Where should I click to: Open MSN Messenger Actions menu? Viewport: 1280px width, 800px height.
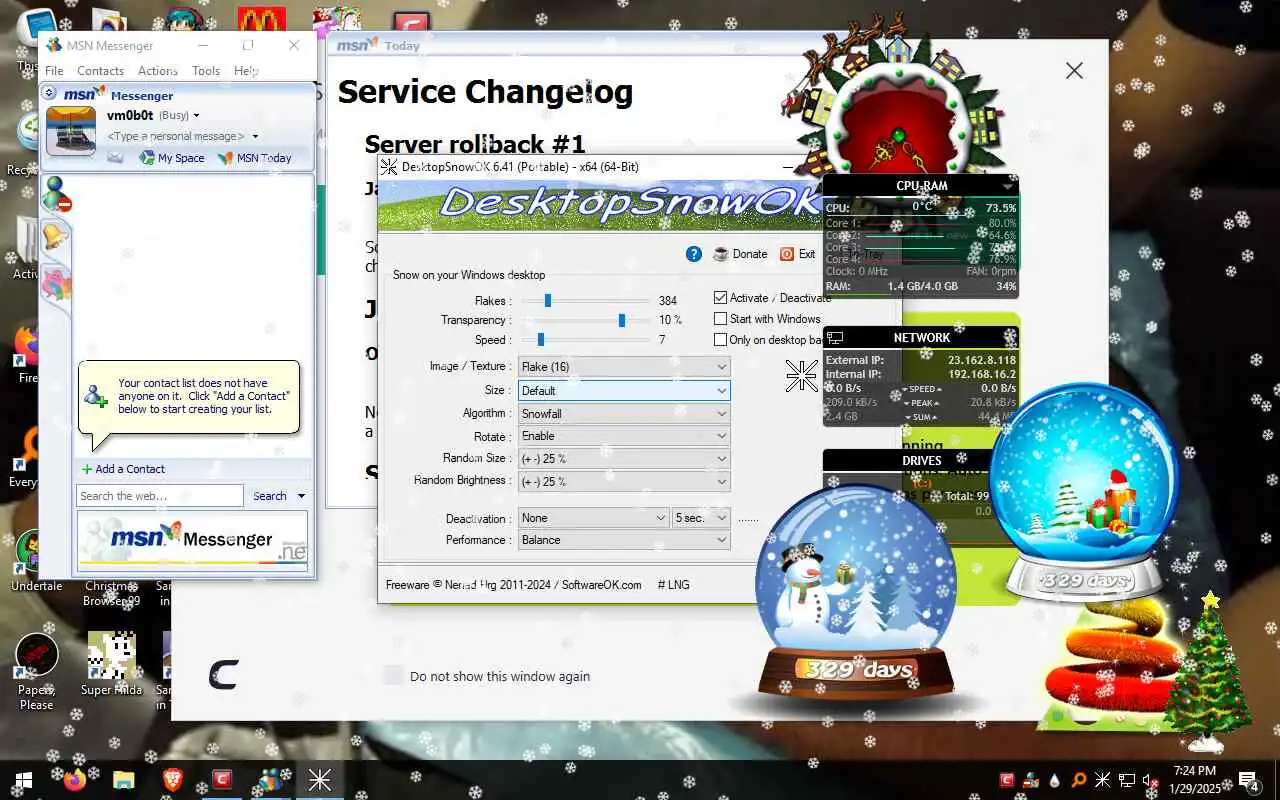(x=158, y=71)
